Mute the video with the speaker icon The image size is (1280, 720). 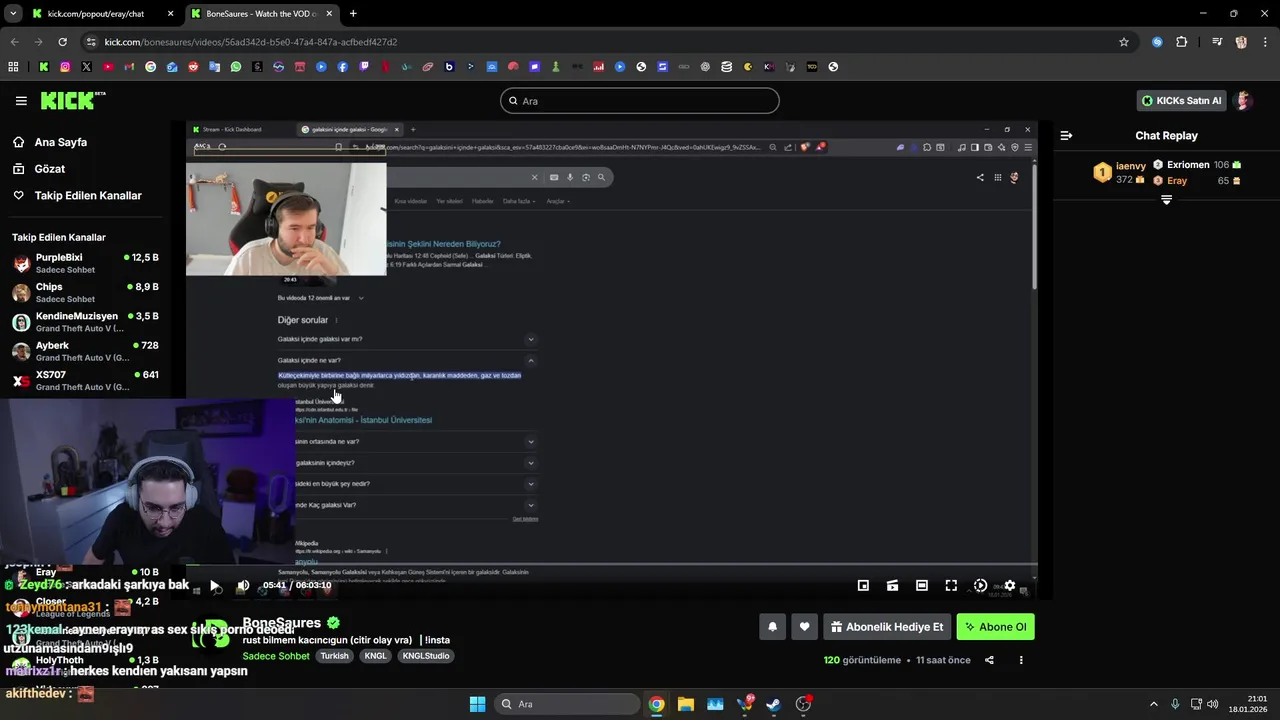click(x=243, y=585)
